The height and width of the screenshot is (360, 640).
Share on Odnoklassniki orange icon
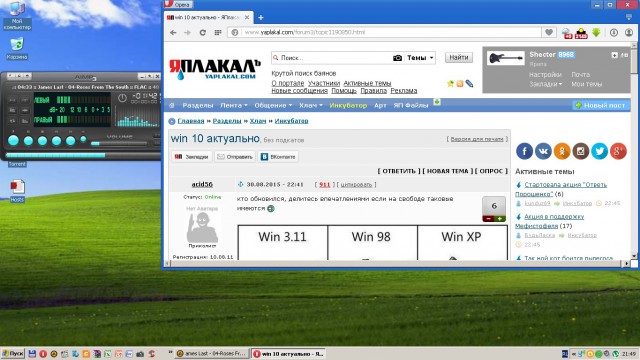tap(562, 151)
